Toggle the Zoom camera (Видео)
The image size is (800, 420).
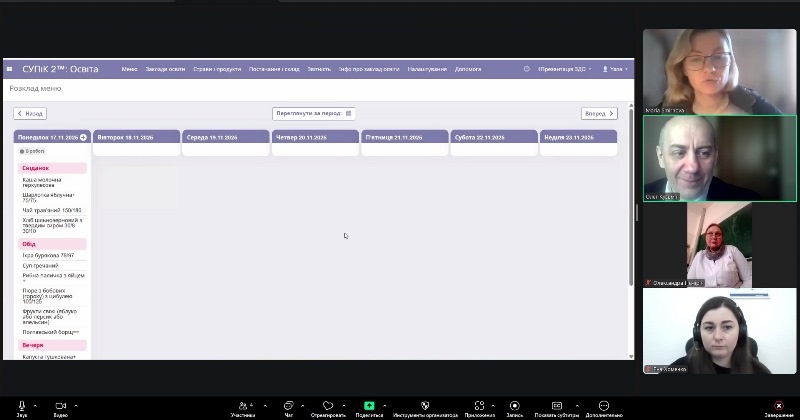point(61,408)
